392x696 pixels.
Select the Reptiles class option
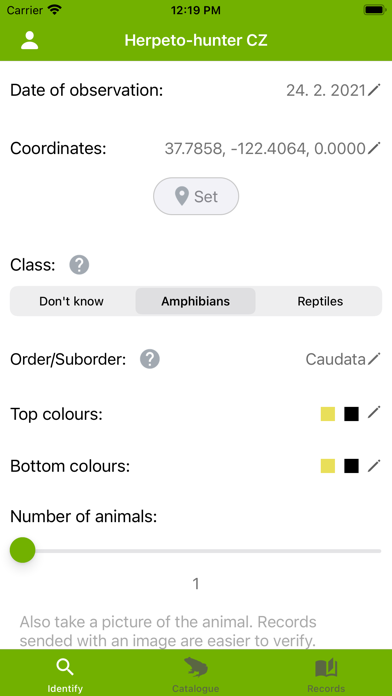pos(320,301)
